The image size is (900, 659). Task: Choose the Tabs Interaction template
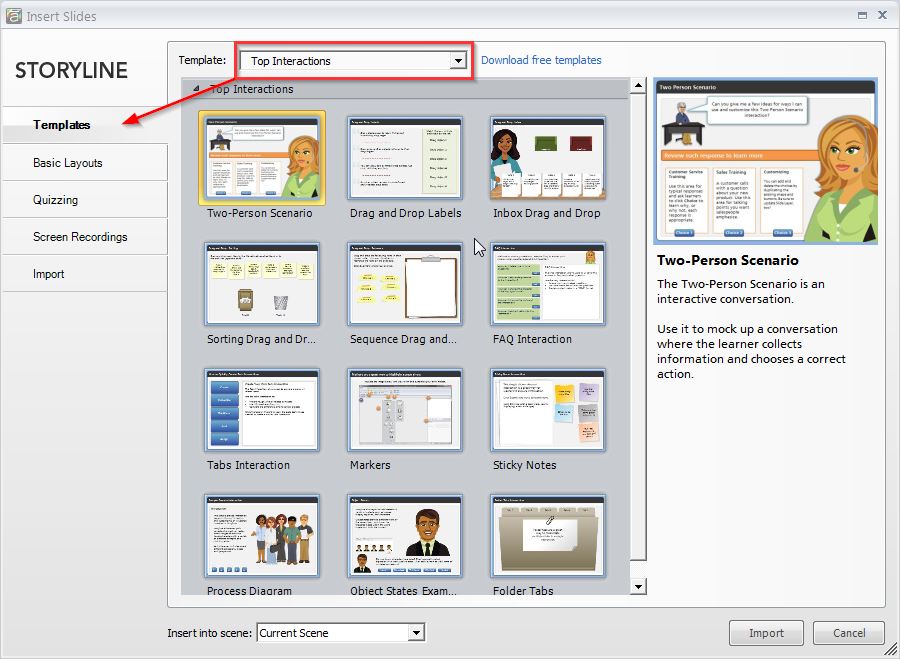pyautogui.click(x=260, y=410)
